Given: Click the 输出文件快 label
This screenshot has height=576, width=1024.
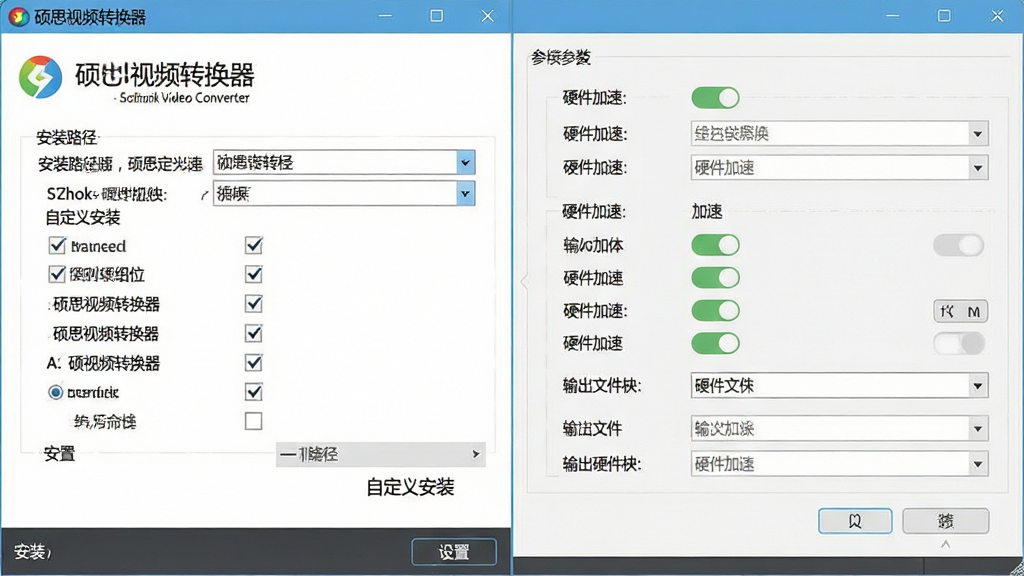Looking at the screenshot, I should coord(602,386).
